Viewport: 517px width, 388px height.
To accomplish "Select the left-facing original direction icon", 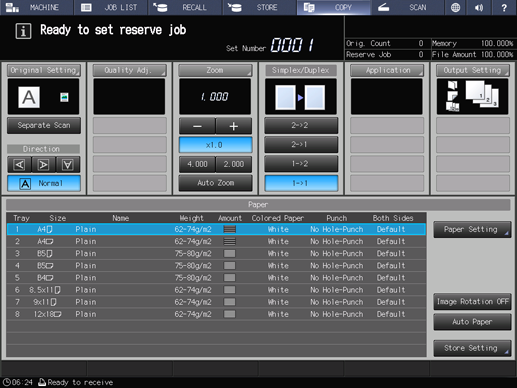I will tap(19, 164).
